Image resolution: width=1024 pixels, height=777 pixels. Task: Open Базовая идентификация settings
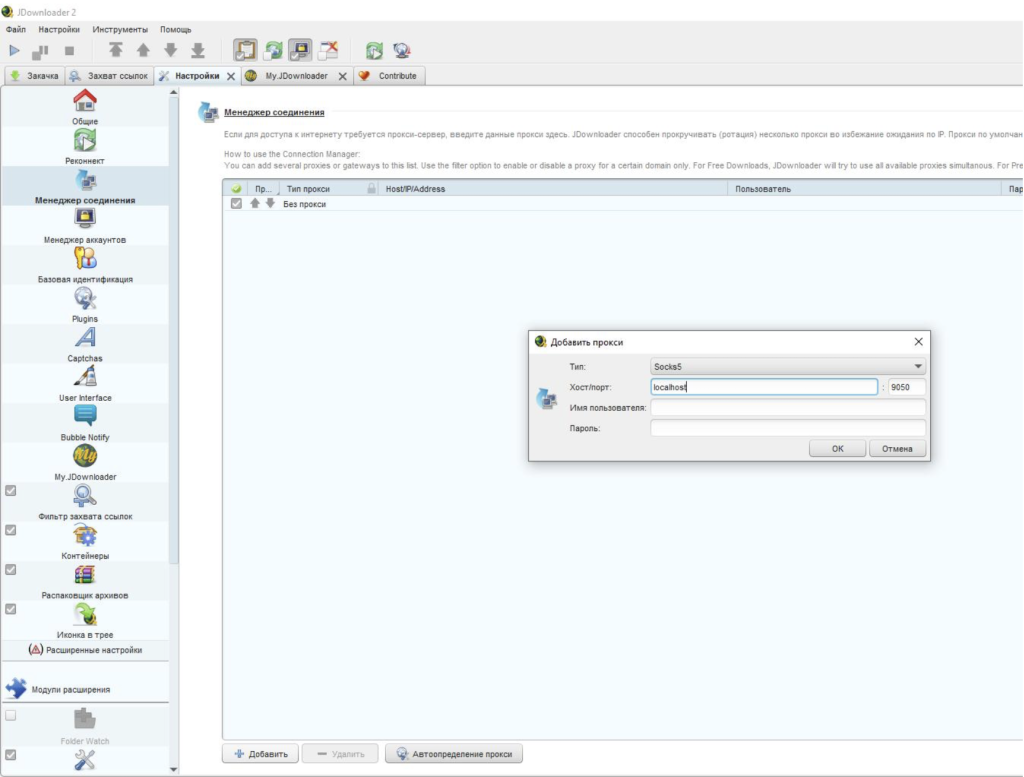pyautogui.click(x=85, y=265)
